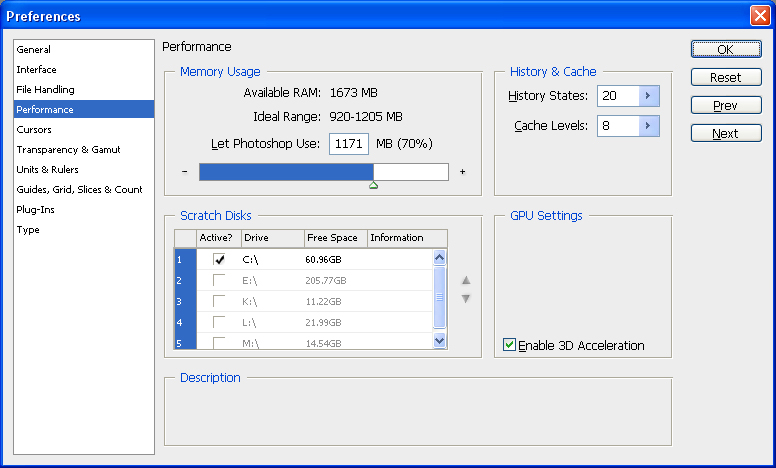Click the Reset button
Viewport: 776px width, 468px height.
[x=726, y=77]
